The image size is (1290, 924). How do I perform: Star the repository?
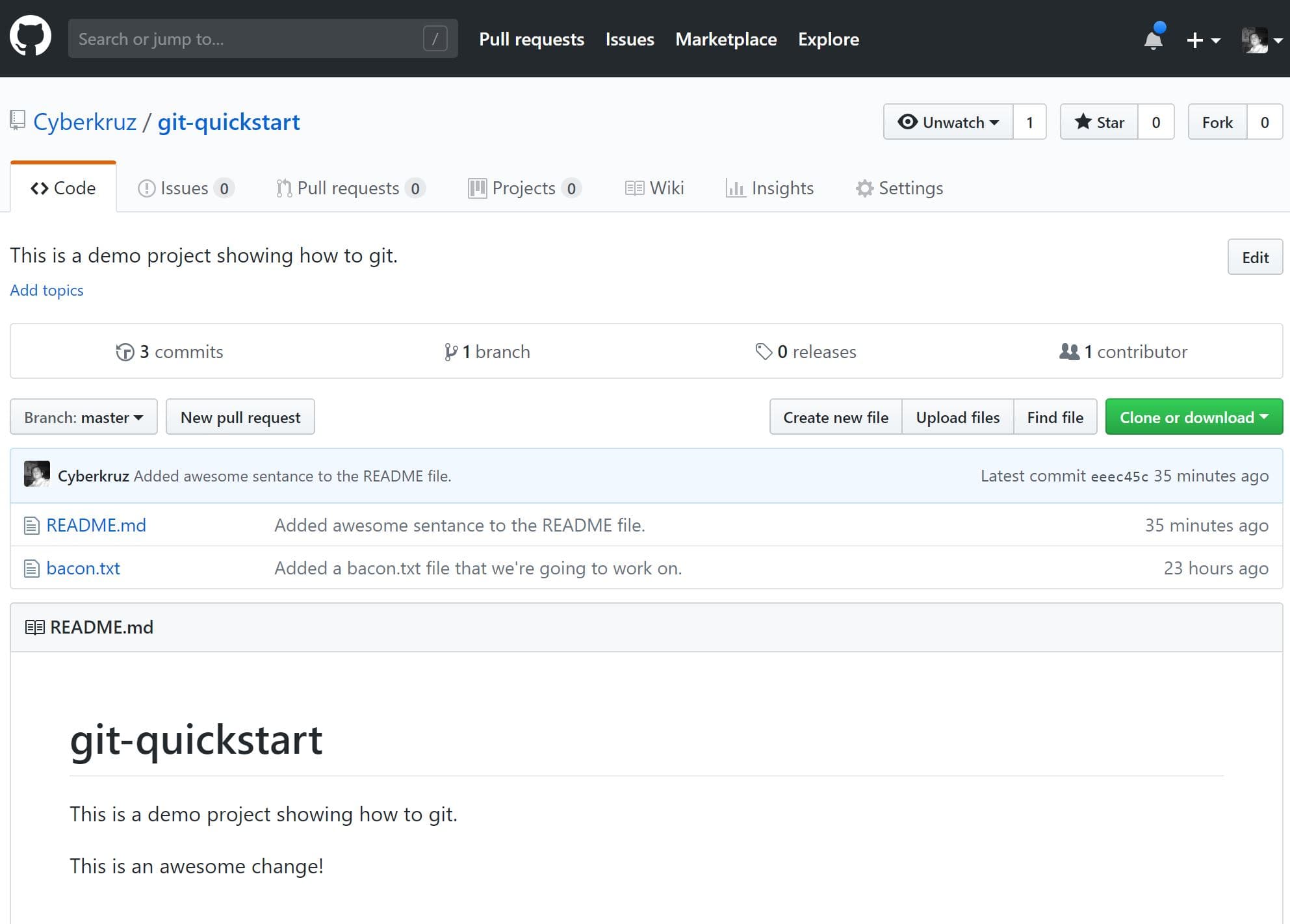point(1099,122)
